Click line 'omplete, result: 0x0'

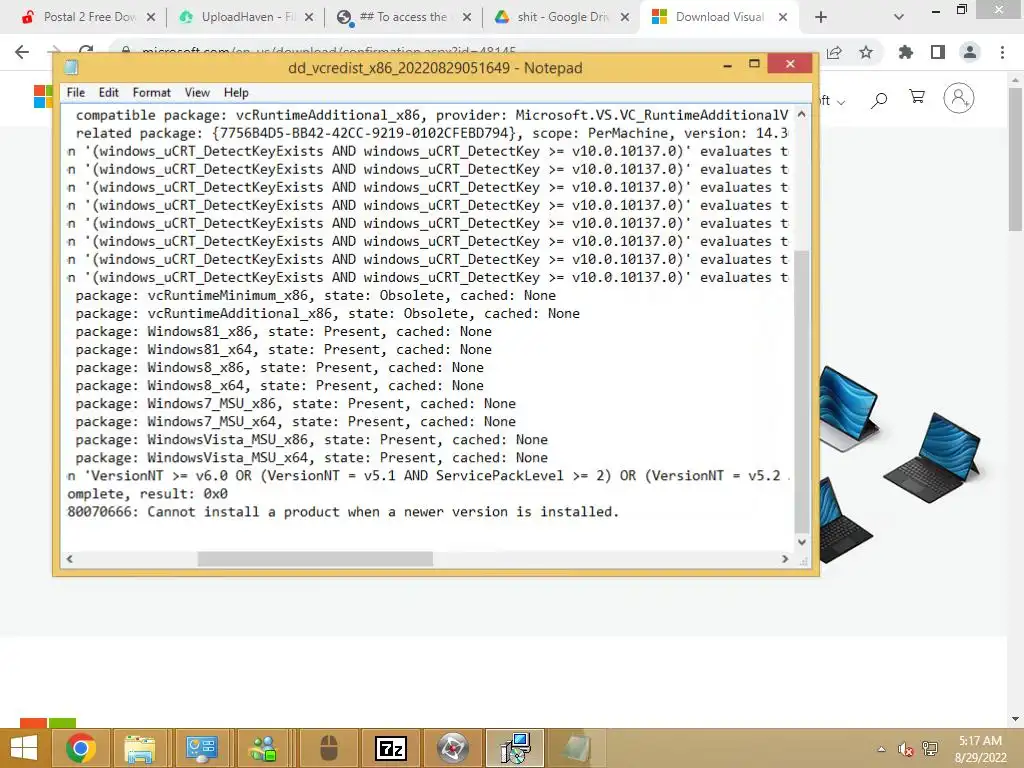coord(147,494)
